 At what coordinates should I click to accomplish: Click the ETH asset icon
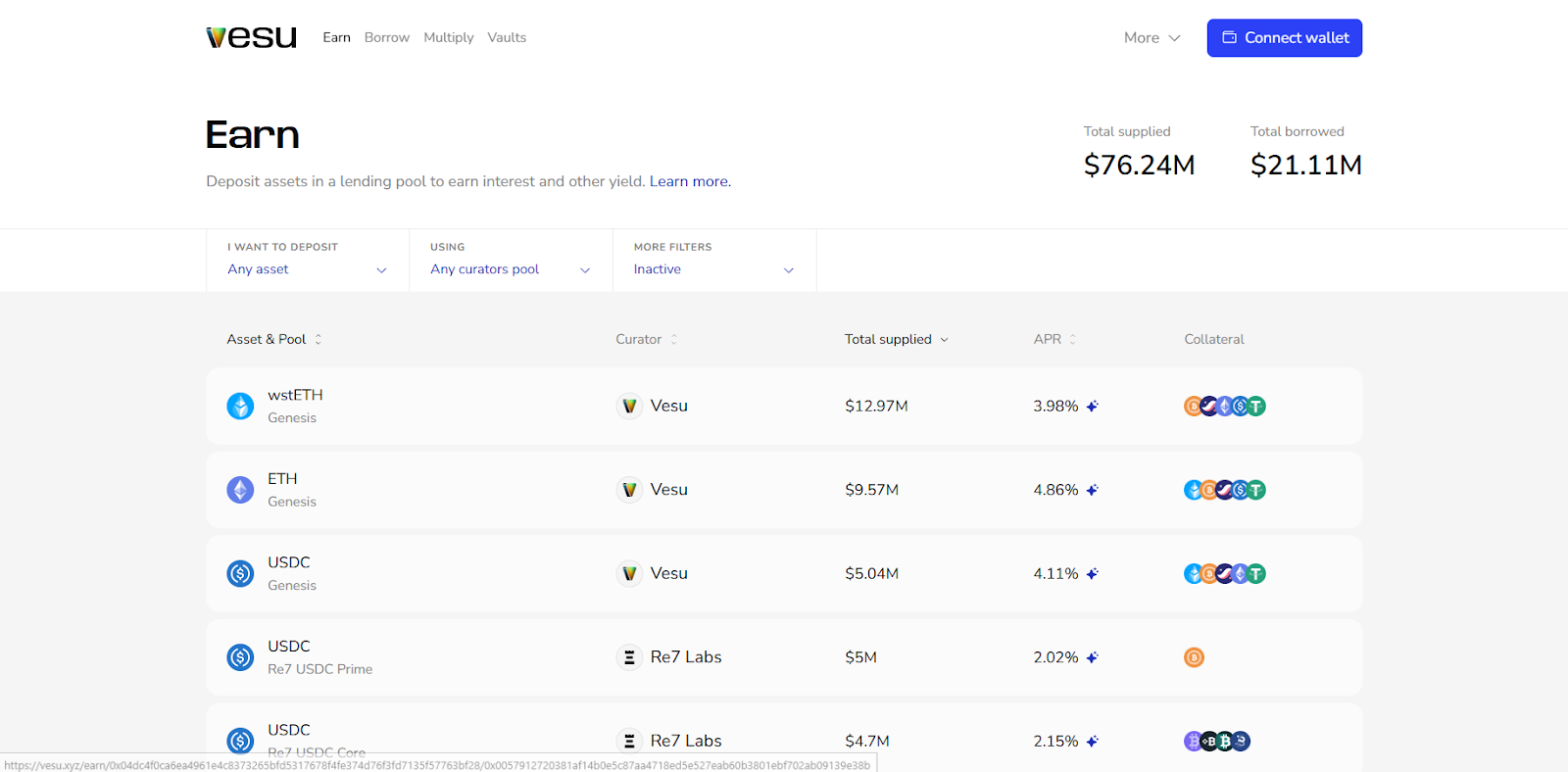(x=240, y=490)
